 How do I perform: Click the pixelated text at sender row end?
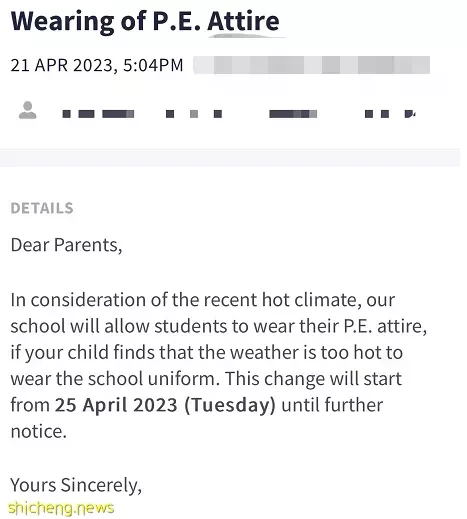click(390, 114)
